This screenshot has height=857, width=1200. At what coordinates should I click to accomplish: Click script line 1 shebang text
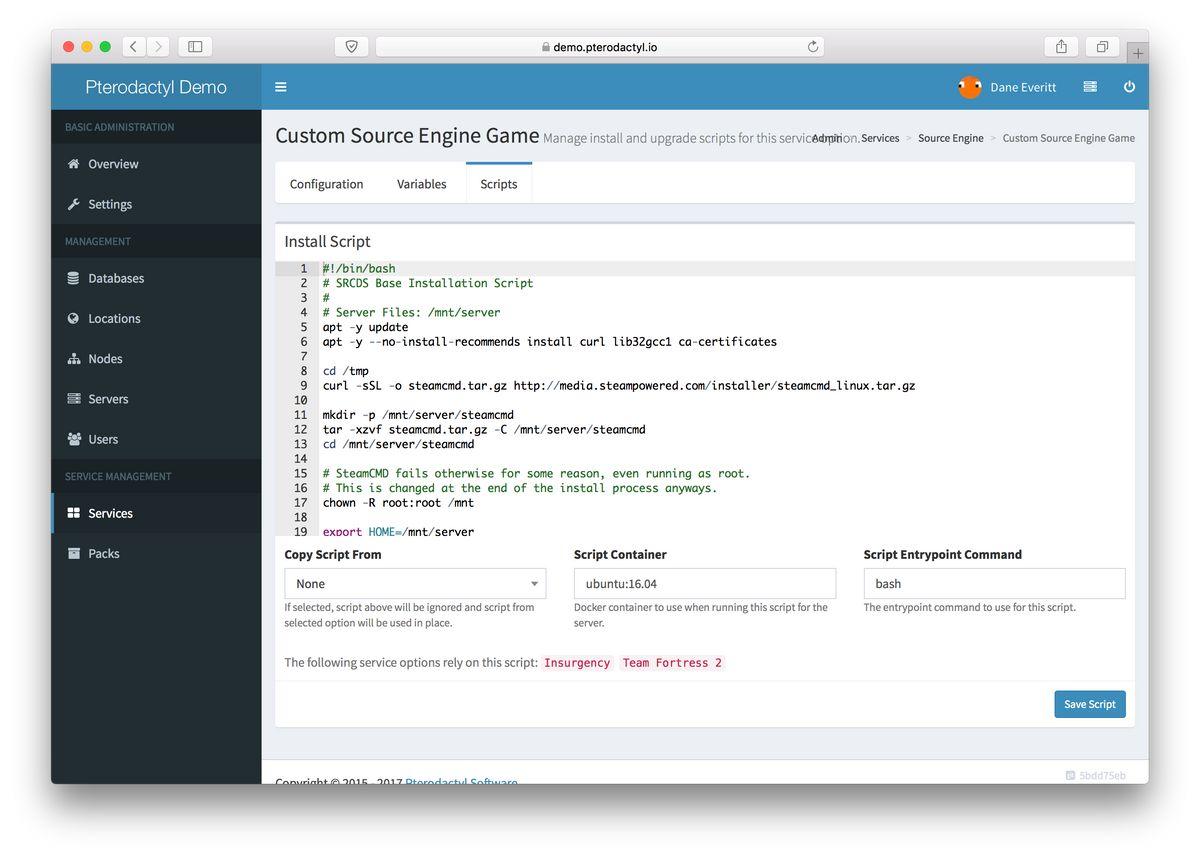pyautogui.click(x=359, y=269)
